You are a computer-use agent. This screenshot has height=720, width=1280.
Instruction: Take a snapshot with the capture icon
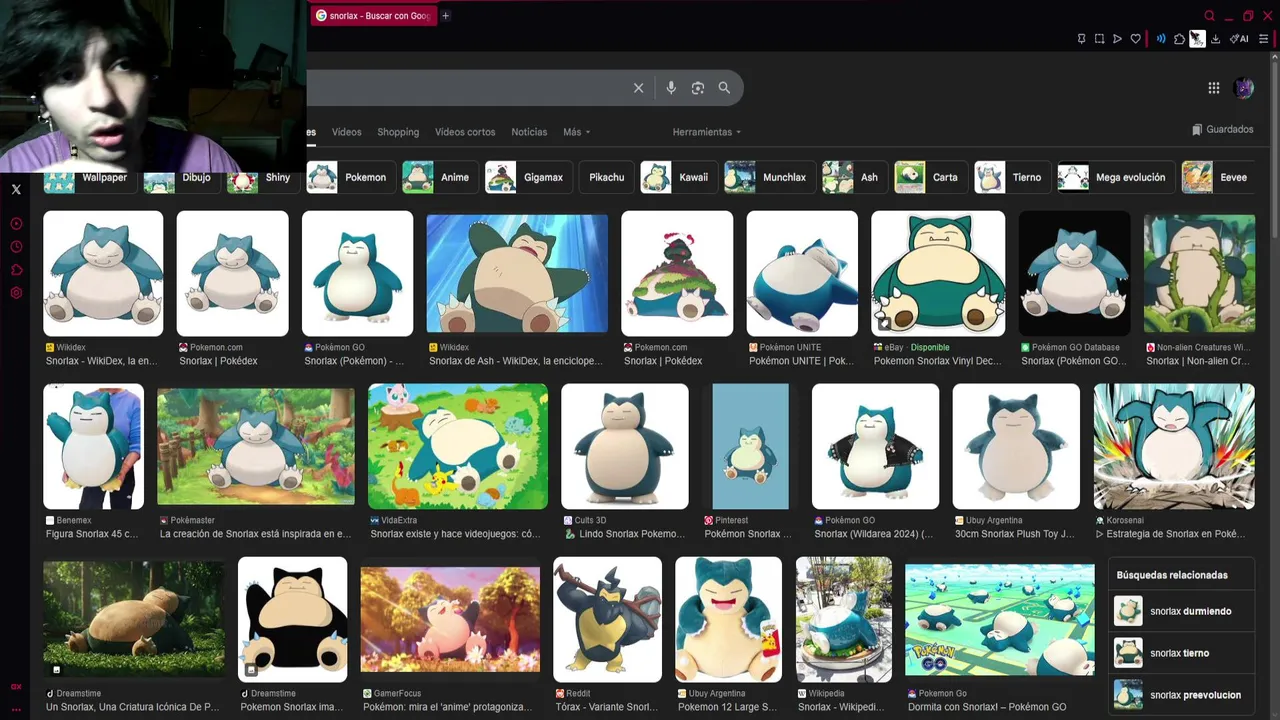click(1099, 39)
